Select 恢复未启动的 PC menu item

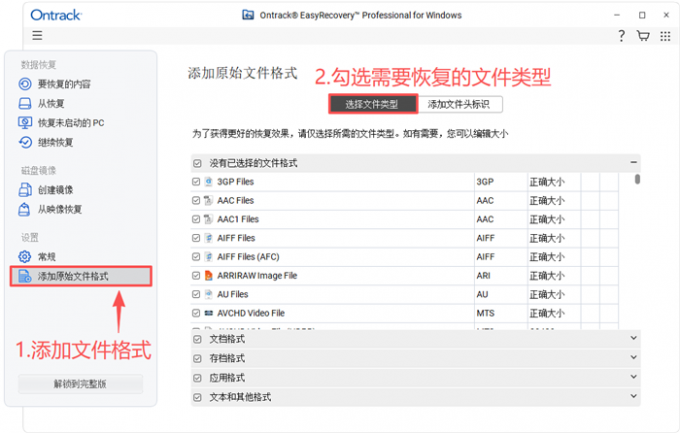click(x=71, y=123)
